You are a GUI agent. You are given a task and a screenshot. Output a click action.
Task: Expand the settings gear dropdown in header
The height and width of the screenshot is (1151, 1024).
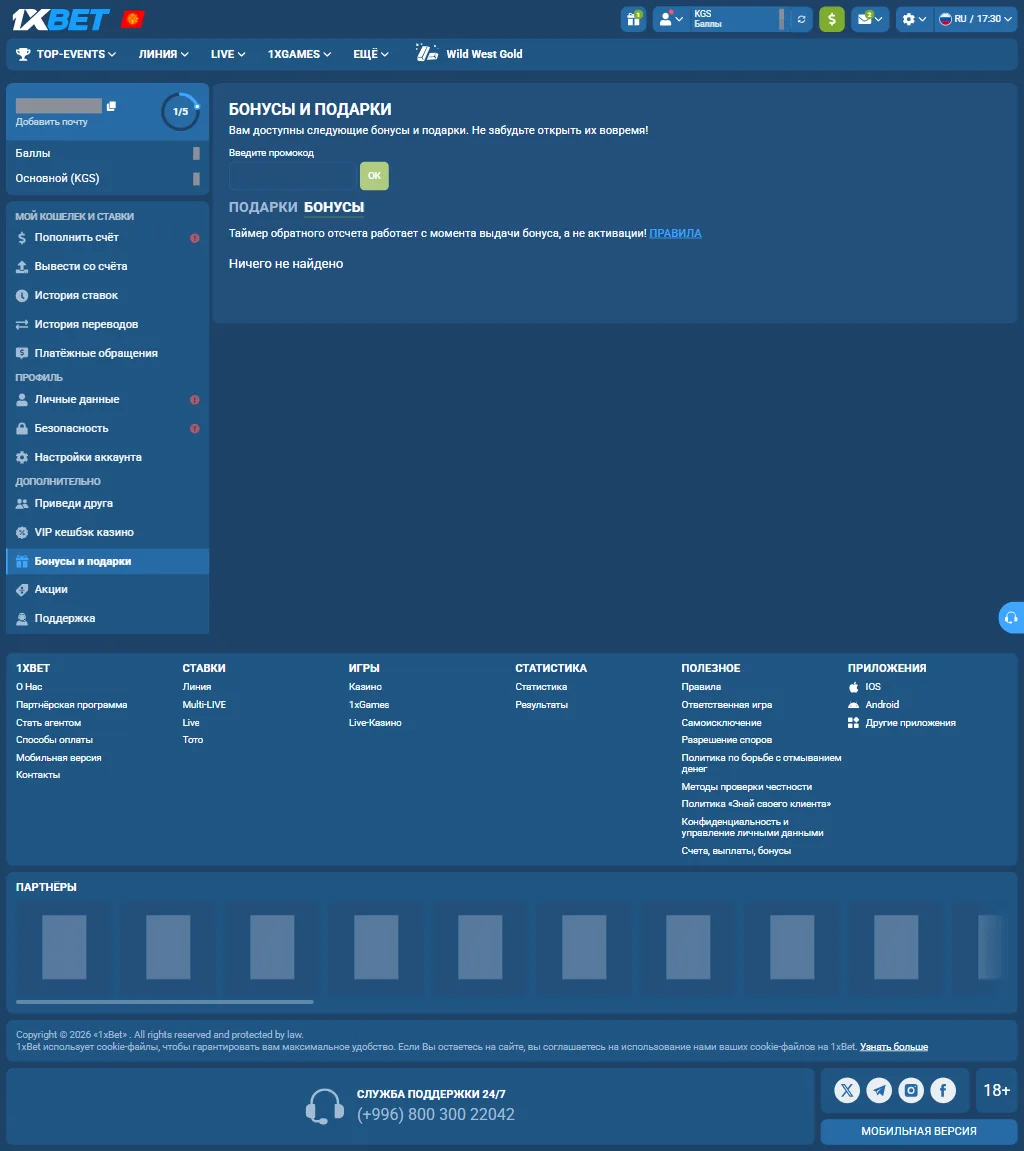click(x=914, y=19)
